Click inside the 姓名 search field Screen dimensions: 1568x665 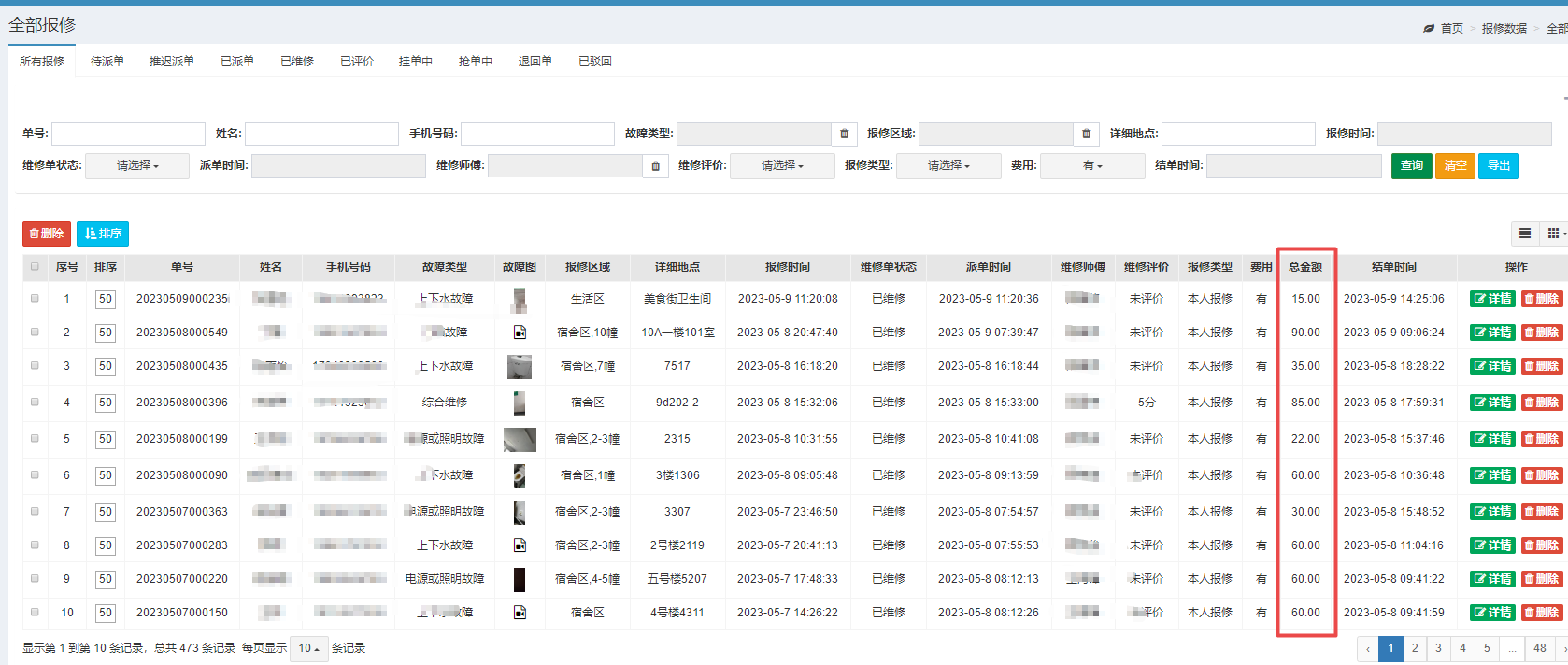[x=321, y=134]
